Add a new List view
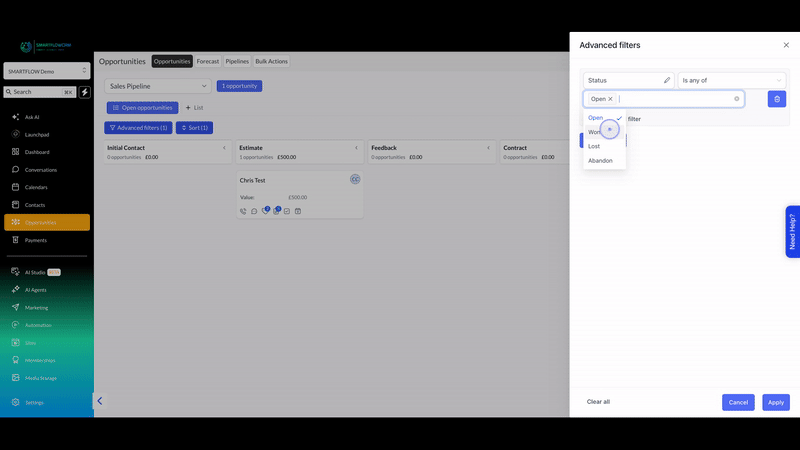Screen dimensions: 800x450 pyautogui.click(x=194, y=108)
